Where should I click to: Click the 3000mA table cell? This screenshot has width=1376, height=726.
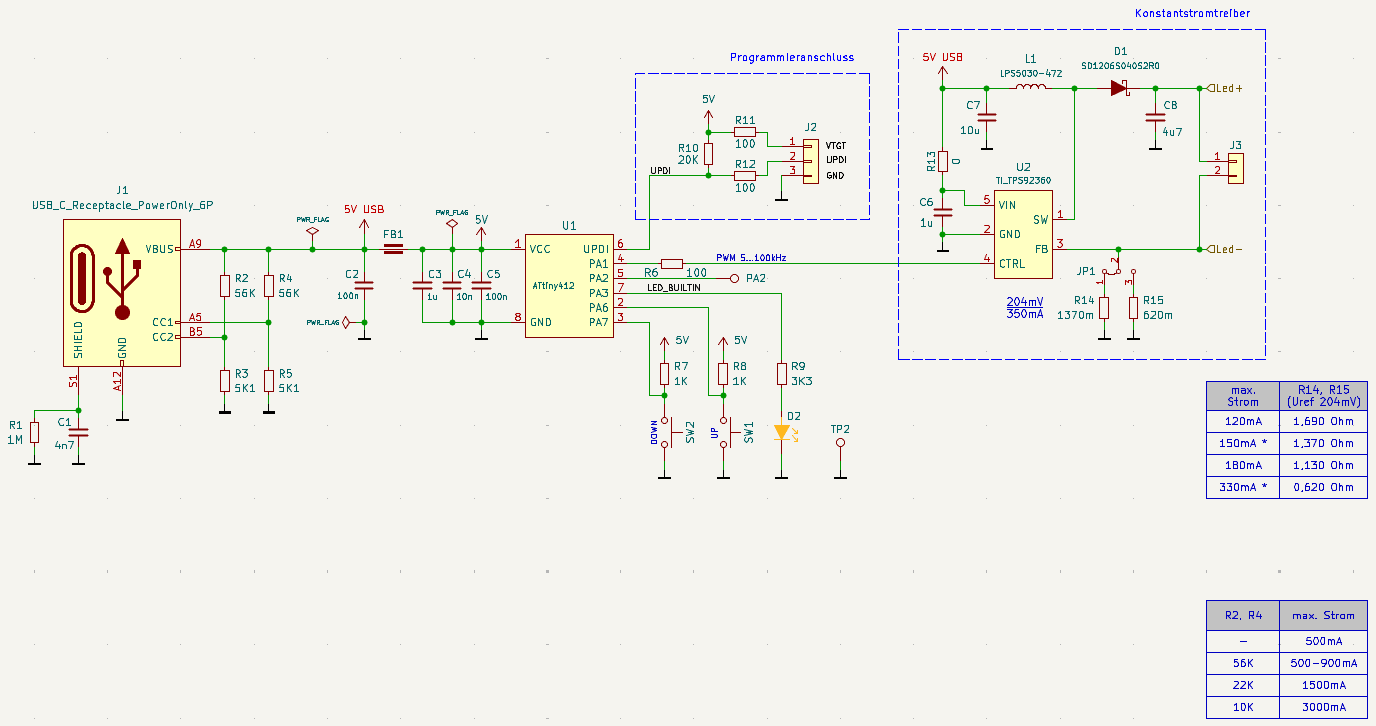(1324, 707)
